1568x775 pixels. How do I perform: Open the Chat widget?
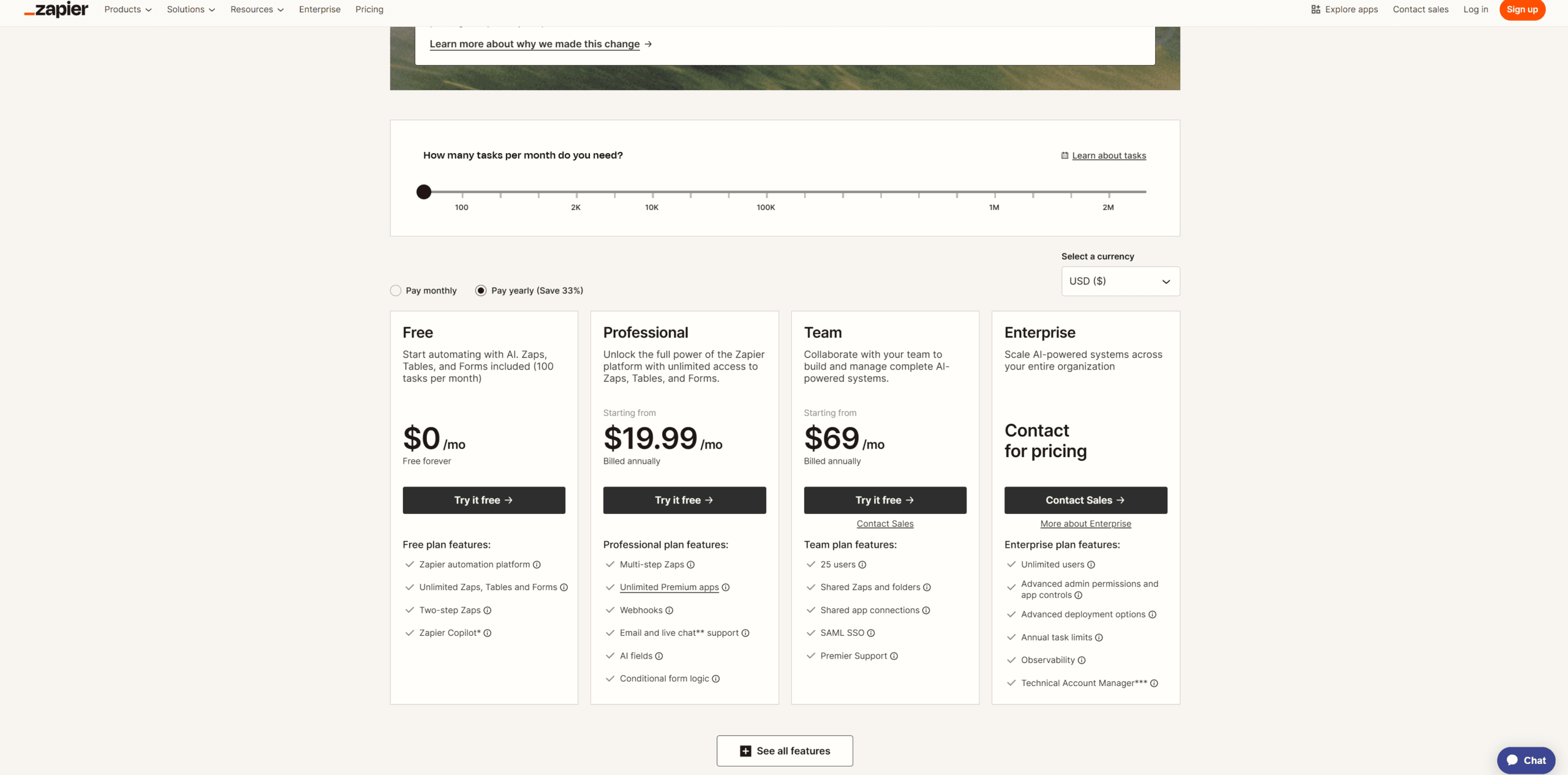(1526, 760)
